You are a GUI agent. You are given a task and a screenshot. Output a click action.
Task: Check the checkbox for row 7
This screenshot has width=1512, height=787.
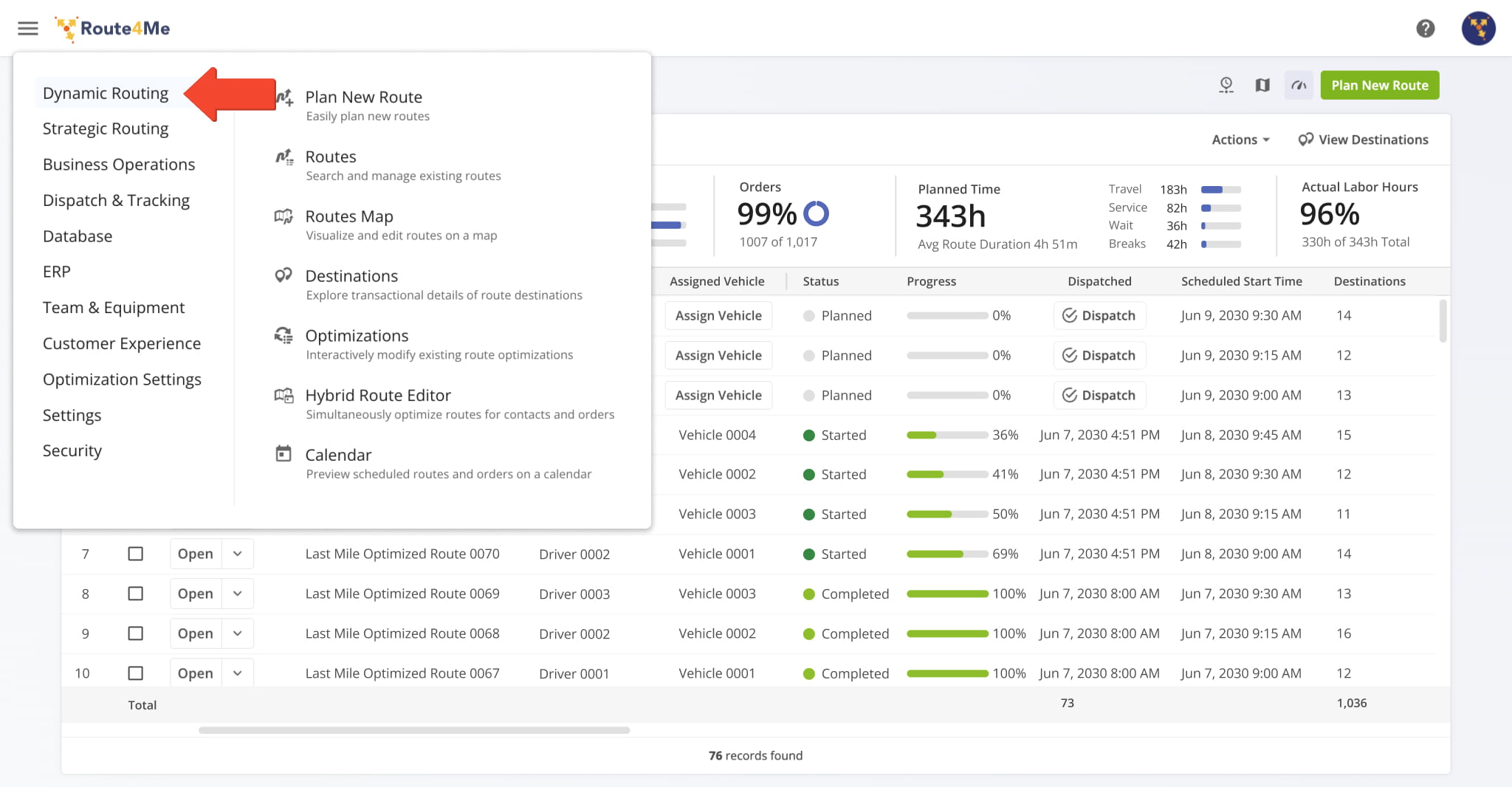pos(136,554)
